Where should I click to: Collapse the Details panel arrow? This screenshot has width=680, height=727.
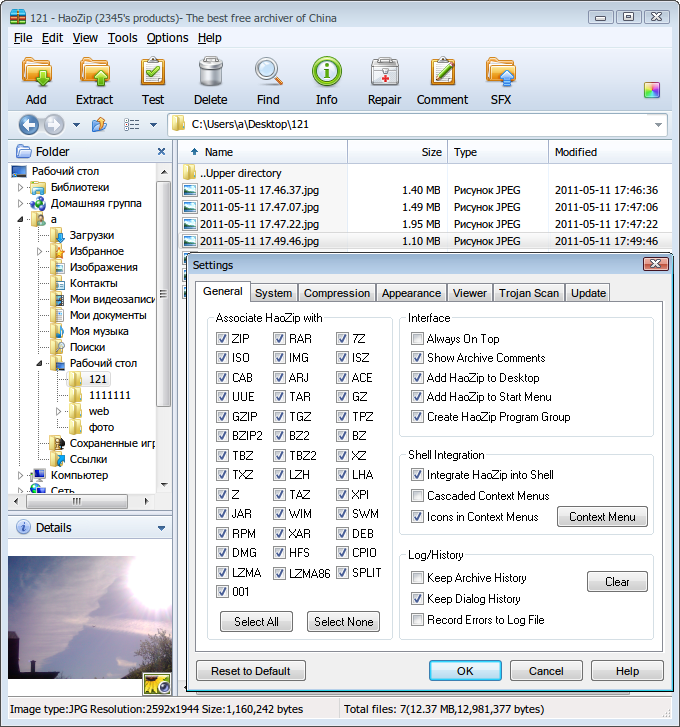tap(162, 528)
